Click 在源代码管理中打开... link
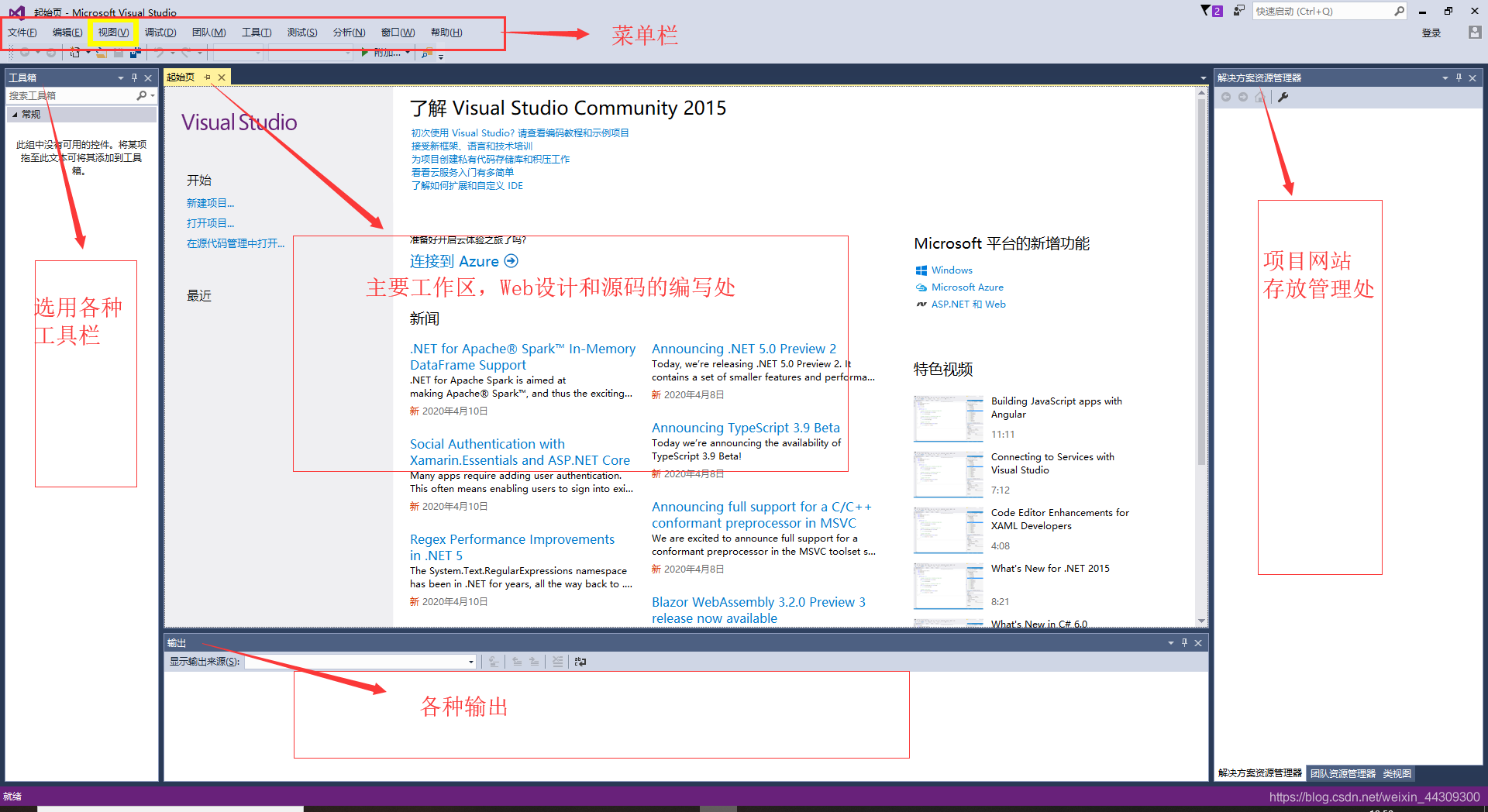1488x812 pixels. (236, 243)
